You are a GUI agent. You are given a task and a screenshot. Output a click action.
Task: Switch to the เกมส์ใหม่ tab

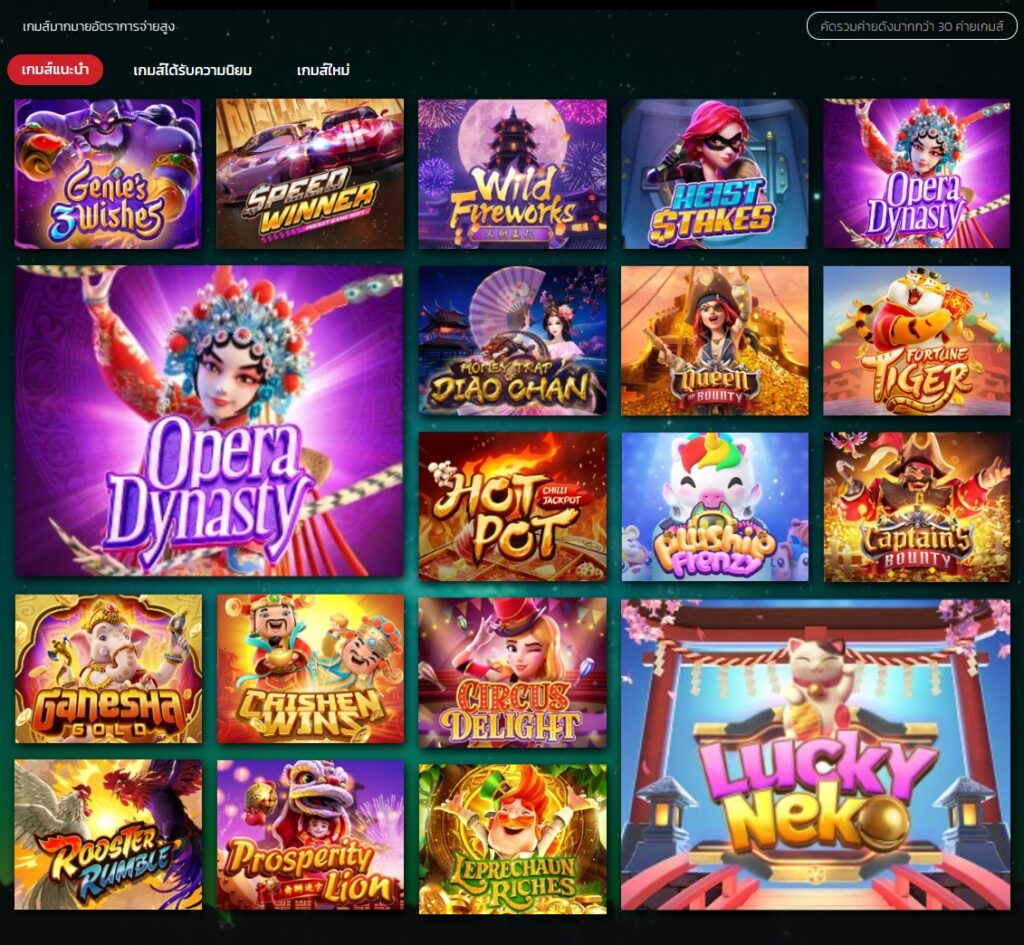pos(323,70)
